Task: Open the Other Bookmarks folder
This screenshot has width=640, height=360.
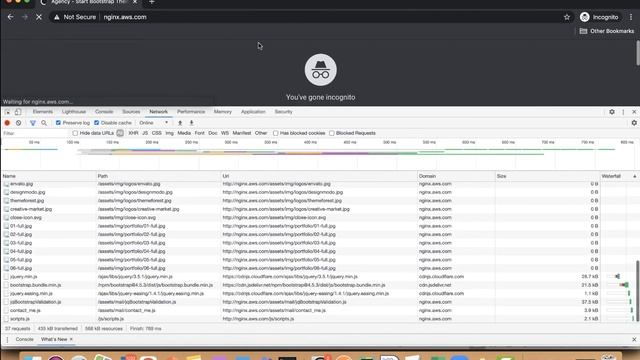Action: pyautogui.click(x=607, y=31)
